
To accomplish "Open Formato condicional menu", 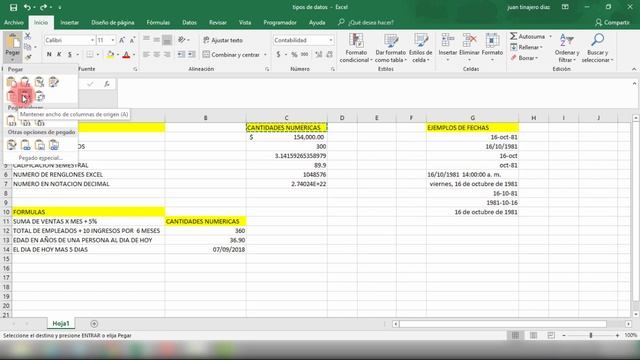I will point(356,48).
